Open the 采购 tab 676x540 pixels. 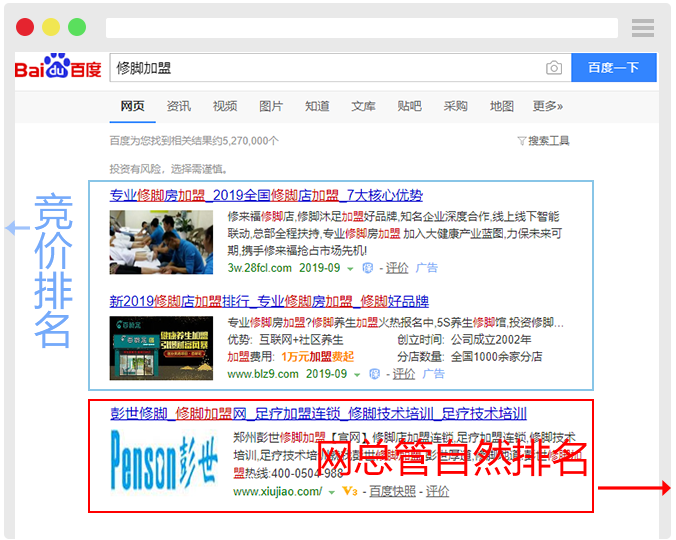coord(455,106)
